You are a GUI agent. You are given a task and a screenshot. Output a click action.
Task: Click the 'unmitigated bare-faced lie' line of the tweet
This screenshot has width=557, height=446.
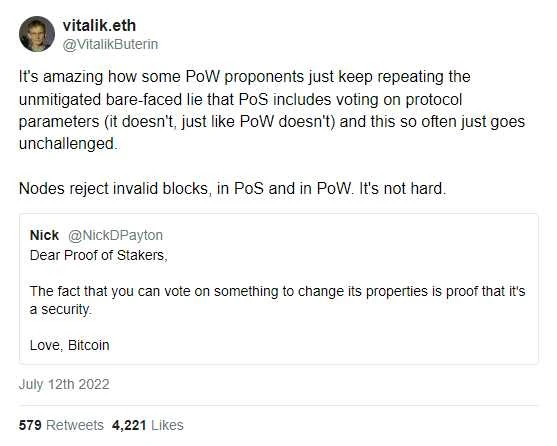click(240, 99)
